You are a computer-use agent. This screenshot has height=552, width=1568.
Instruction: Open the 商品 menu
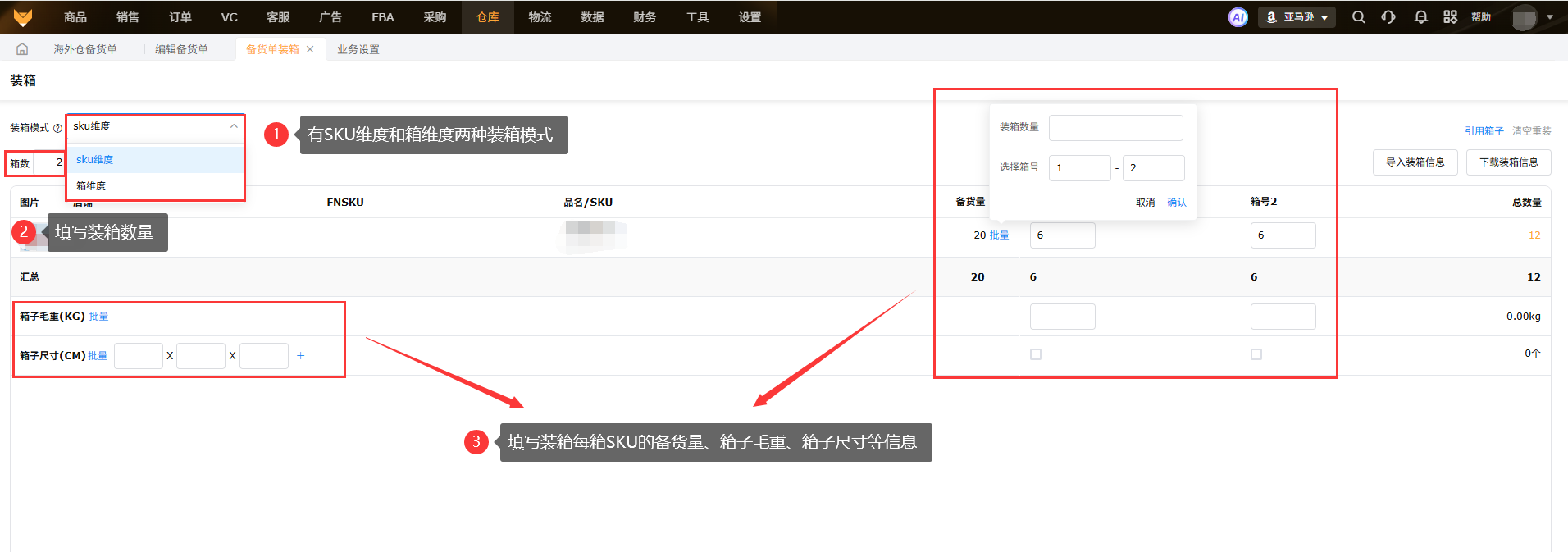[75, 17]
